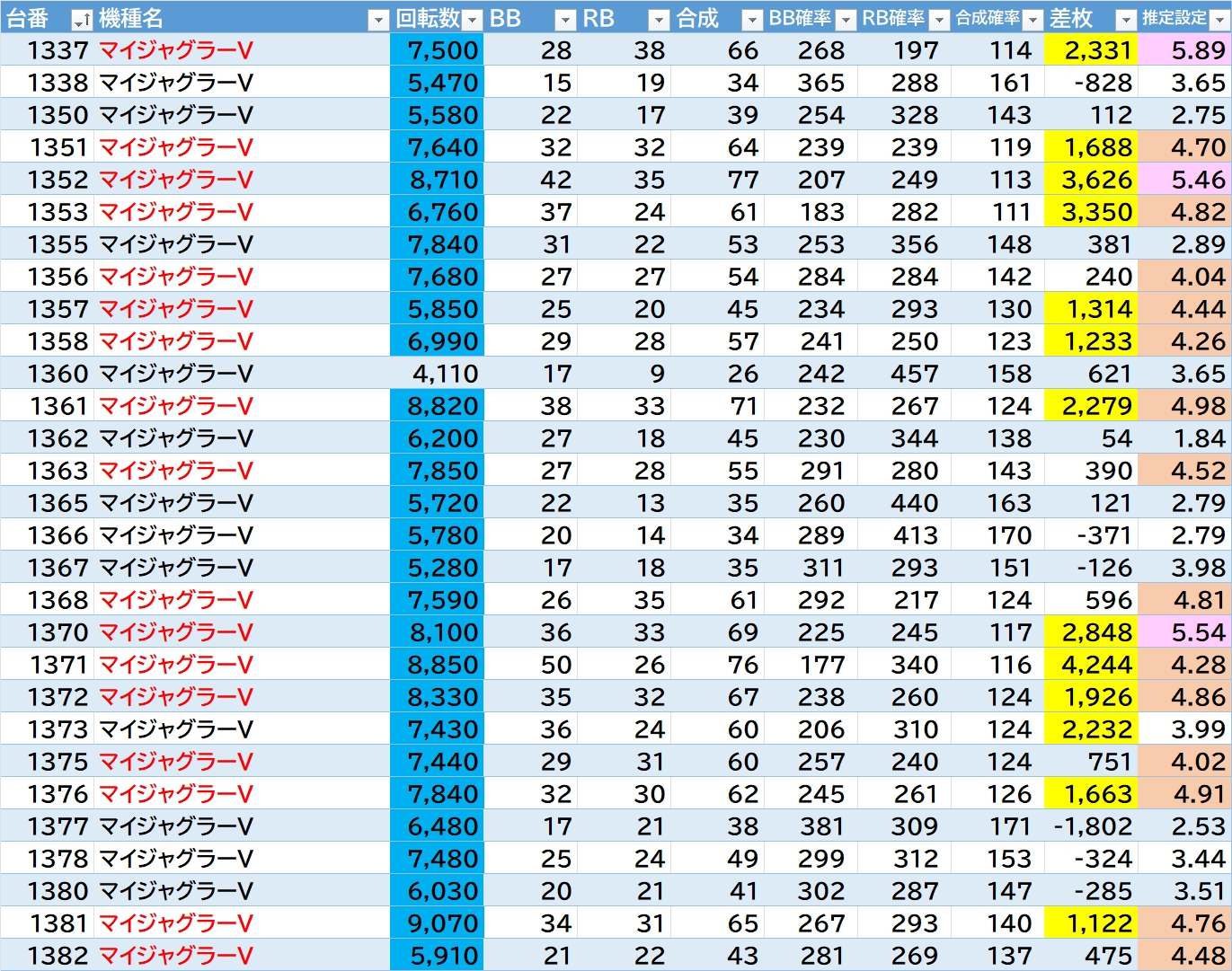This screenshot has width=1232, height=971.
Task: Select the BB cell 50
Action: pos(530,665)
